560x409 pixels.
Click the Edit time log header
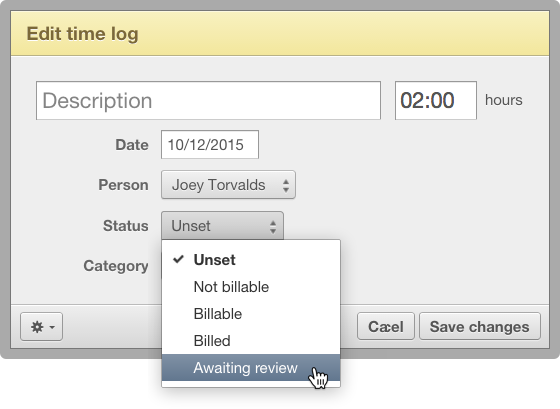click(82, 34)
